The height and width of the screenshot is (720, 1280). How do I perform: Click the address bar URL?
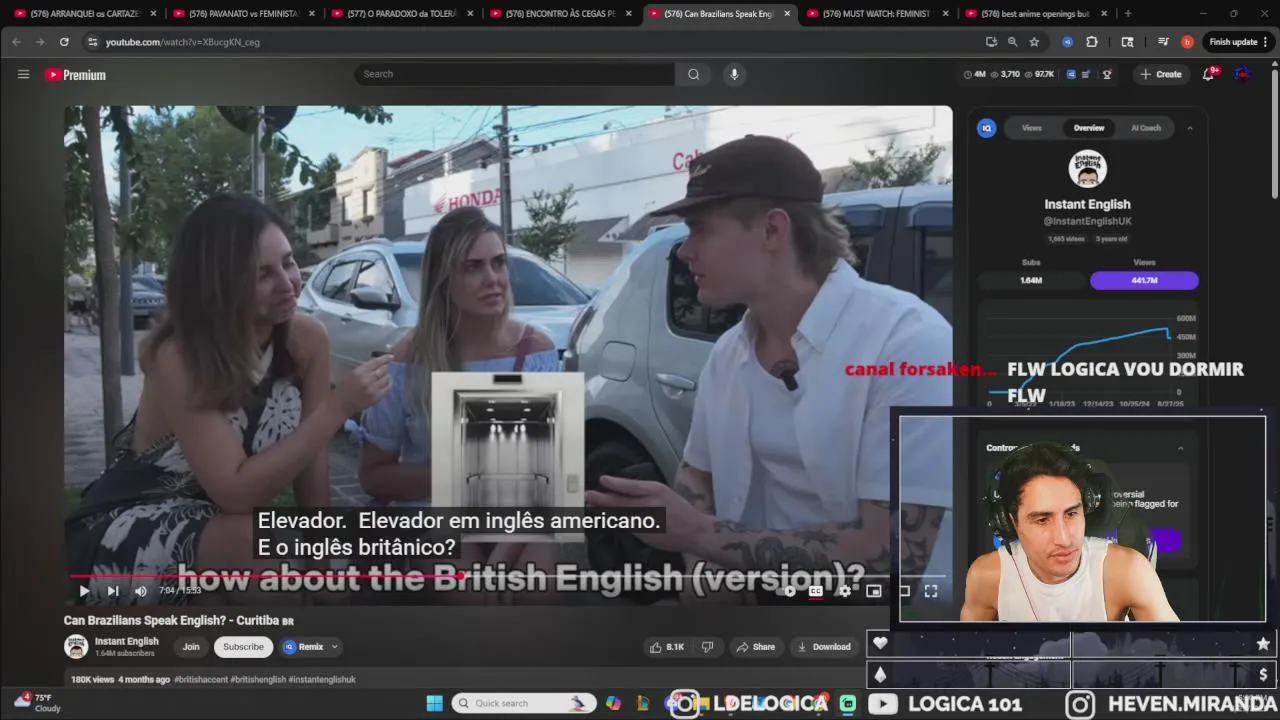(183, 42)
